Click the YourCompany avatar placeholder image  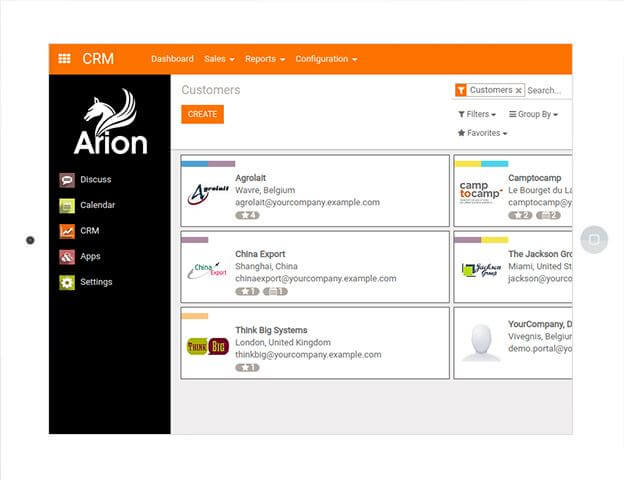pos(481,343)
